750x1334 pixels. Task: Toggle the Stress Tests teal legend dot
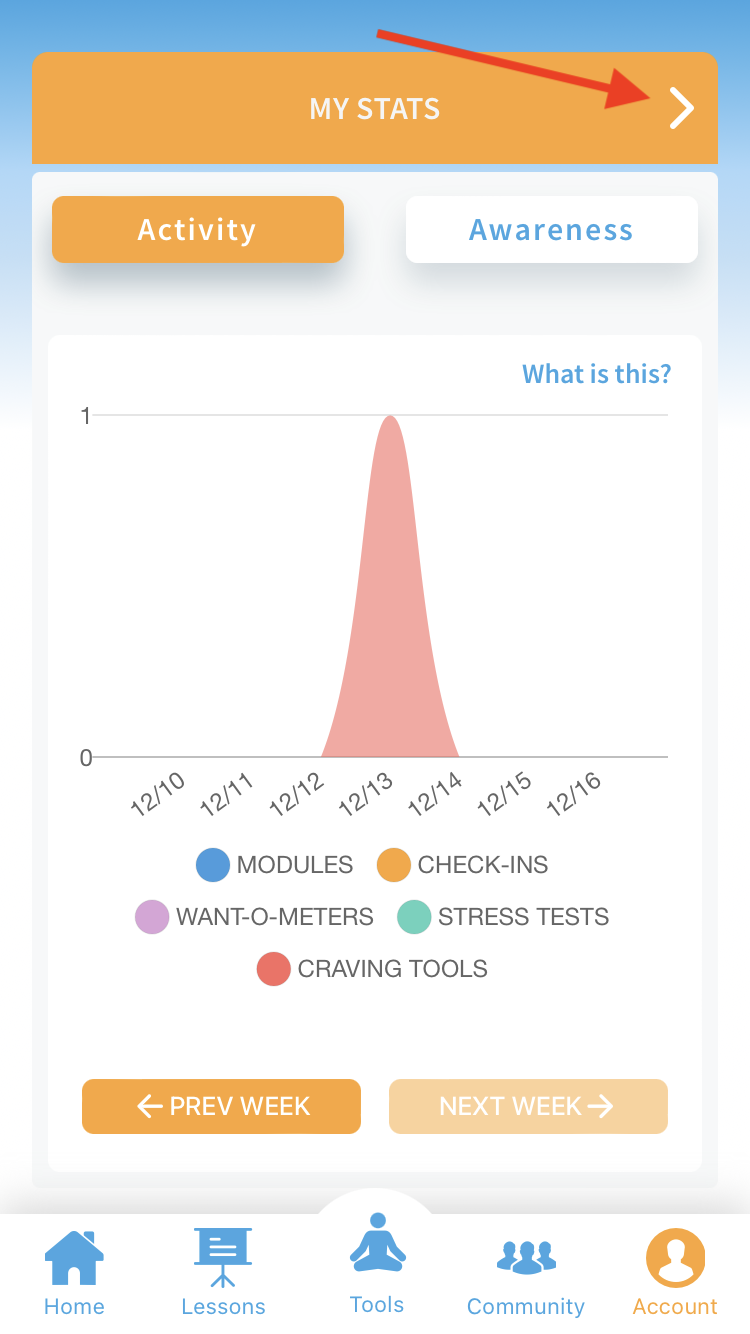[x=414, y=917]
